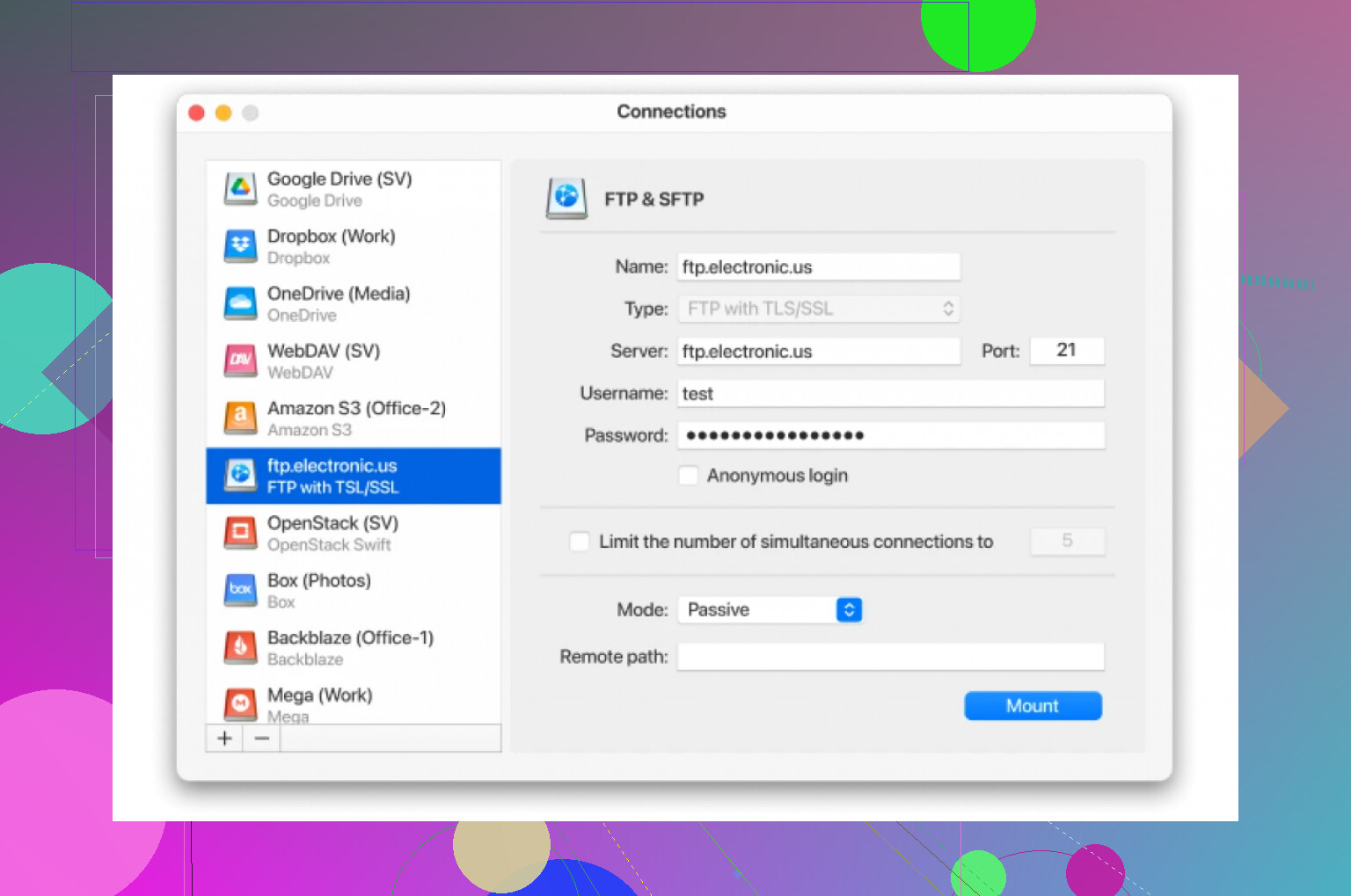
Task: Select the OpenStack (SV) icon
Action: click(x=240, y=533)
